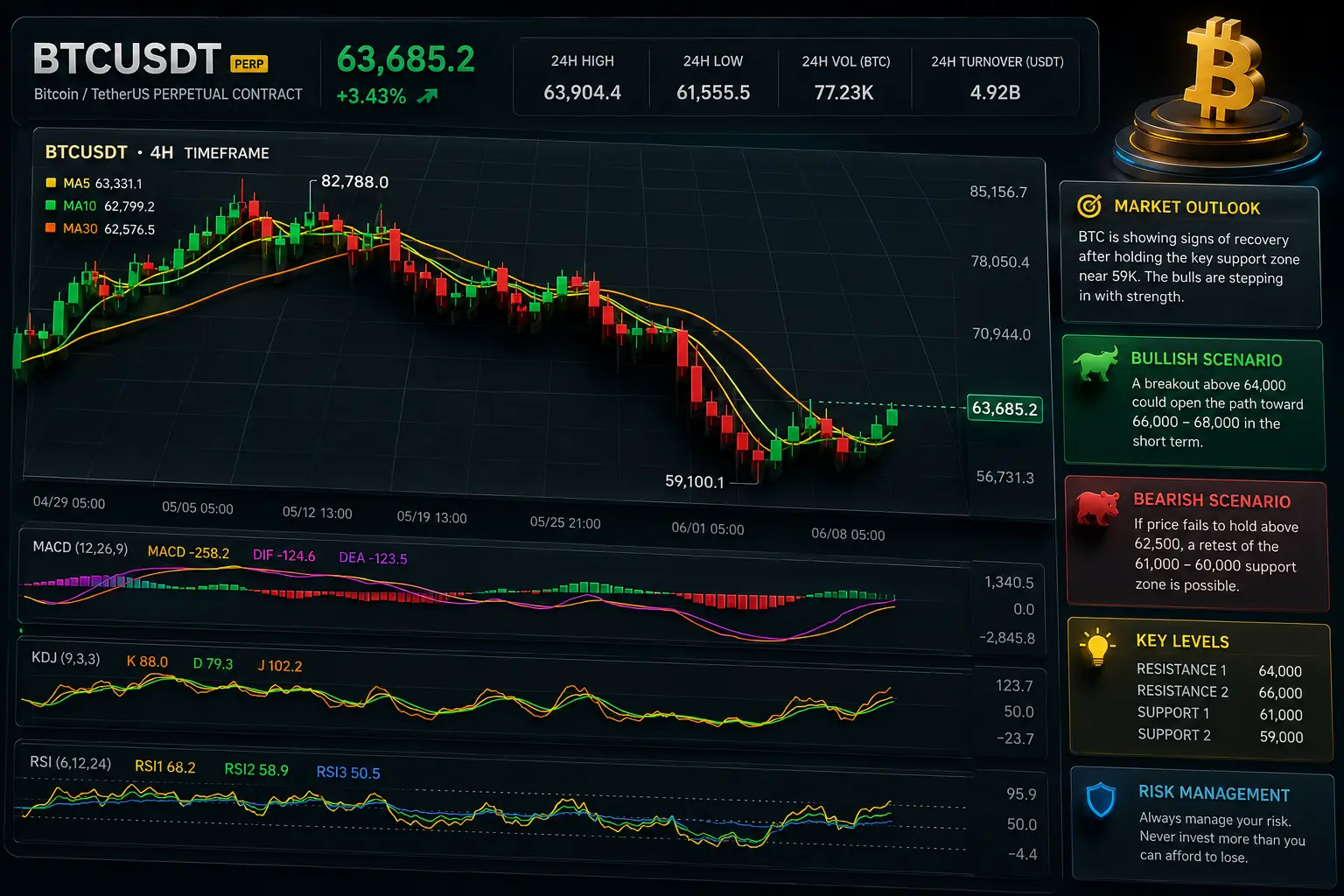Click the RISK MANAGEMENT heading
Image resolution: width=1344 pixels, height=896 pixels.
point(1214,794)
